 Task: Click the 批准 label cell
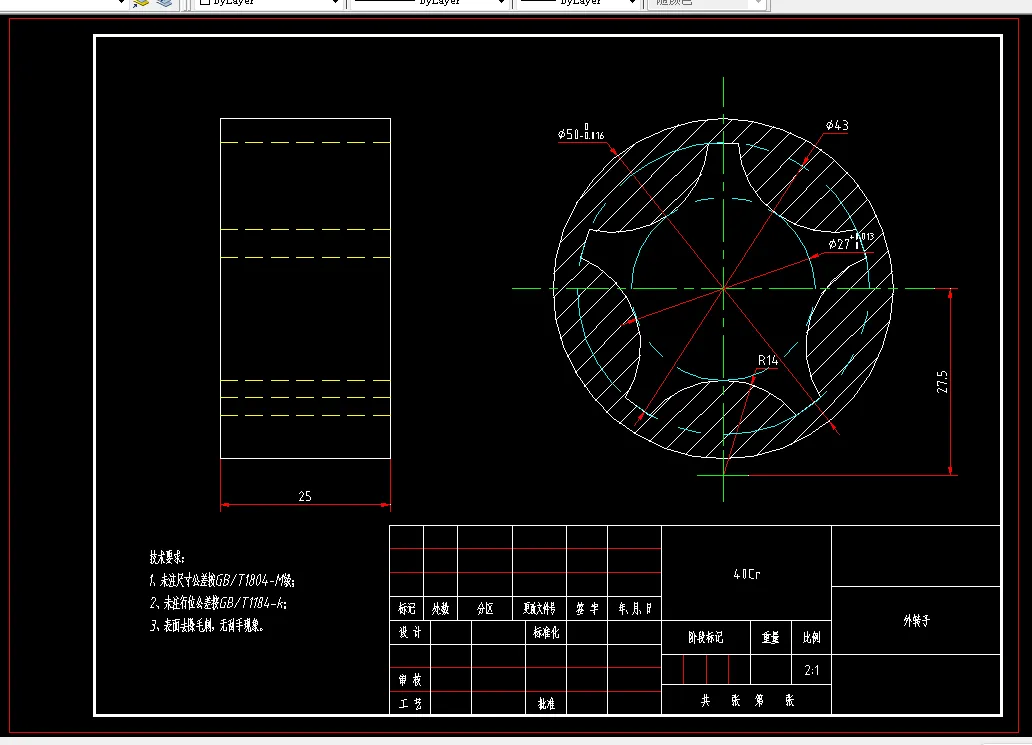click(546, 704)
